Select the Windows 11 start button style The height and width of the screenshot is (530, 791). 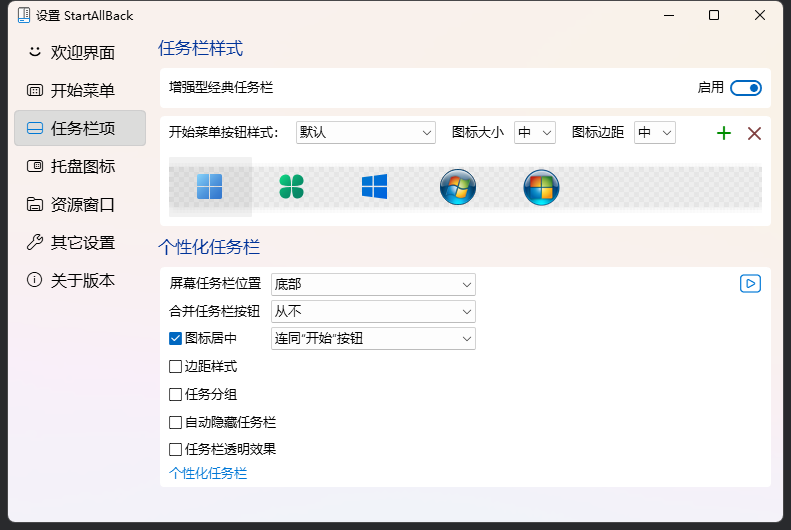[x=209, y=187]
